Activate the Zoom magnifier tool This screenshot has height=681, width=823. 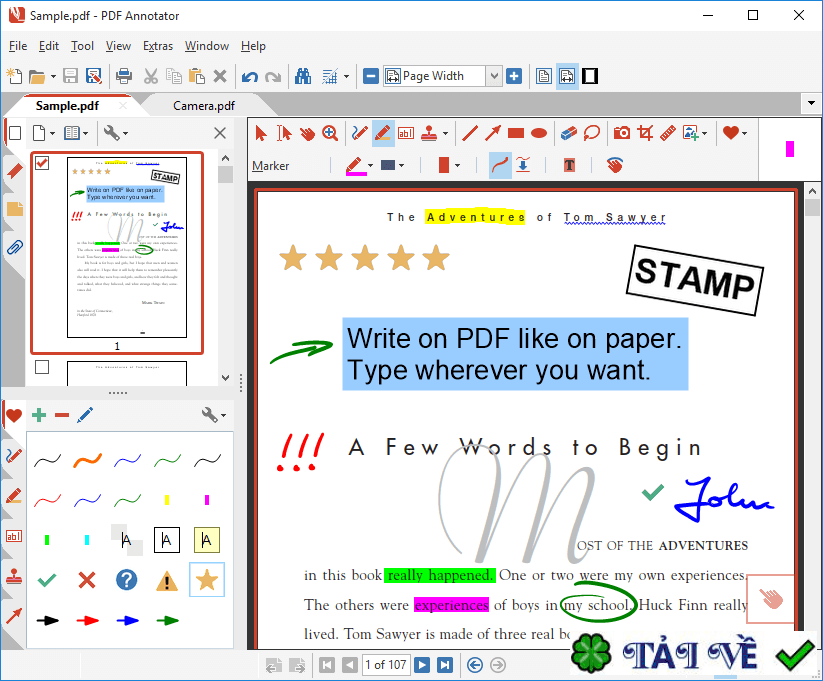(x=330, y=133)
